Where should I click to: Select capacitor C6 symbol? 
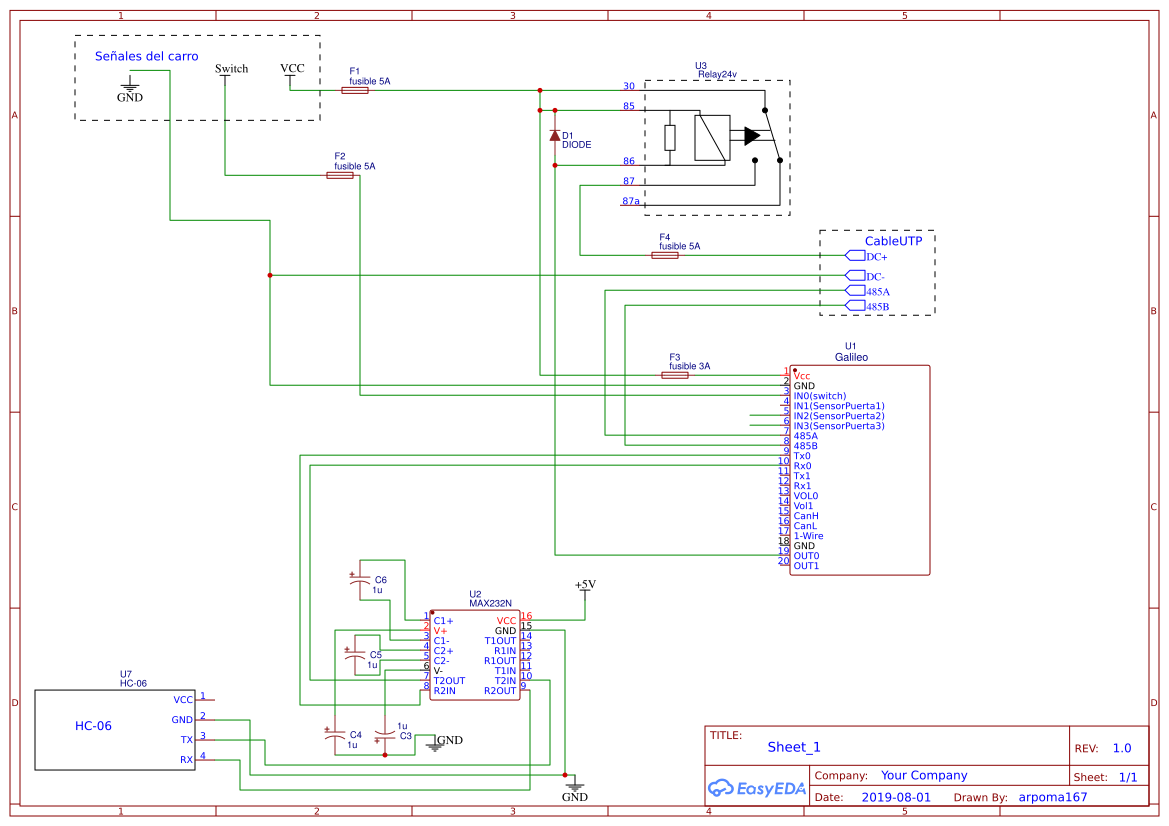pyautogui.click(x=360, y=579)
